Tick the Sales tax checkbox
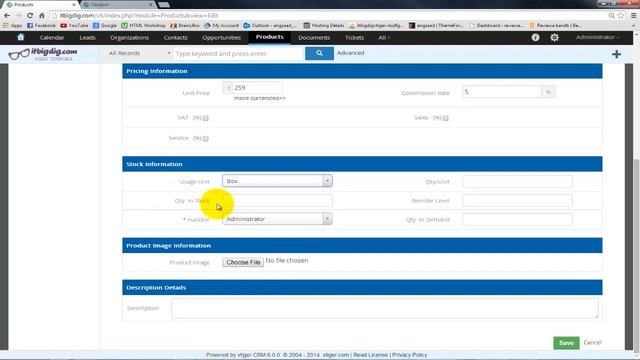 tap(446, 118)
